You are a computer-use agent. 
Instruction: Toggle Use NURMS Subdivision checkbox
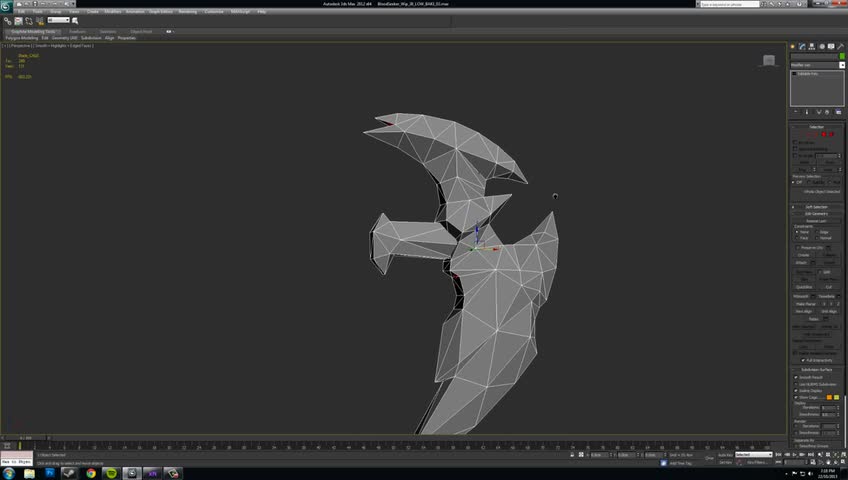coord(796,384)
